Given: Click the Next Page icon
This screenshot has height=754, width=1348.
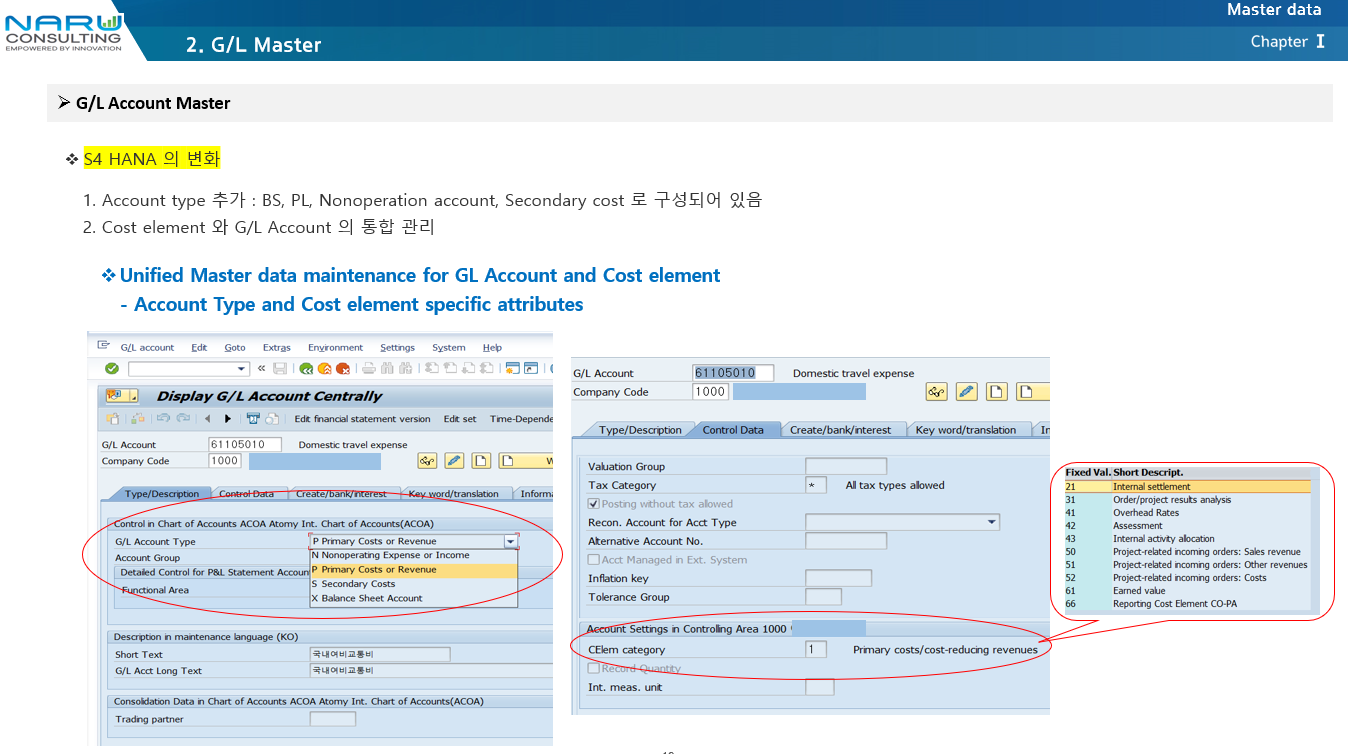Looking at the screenshot, I should tap(468, 369).
